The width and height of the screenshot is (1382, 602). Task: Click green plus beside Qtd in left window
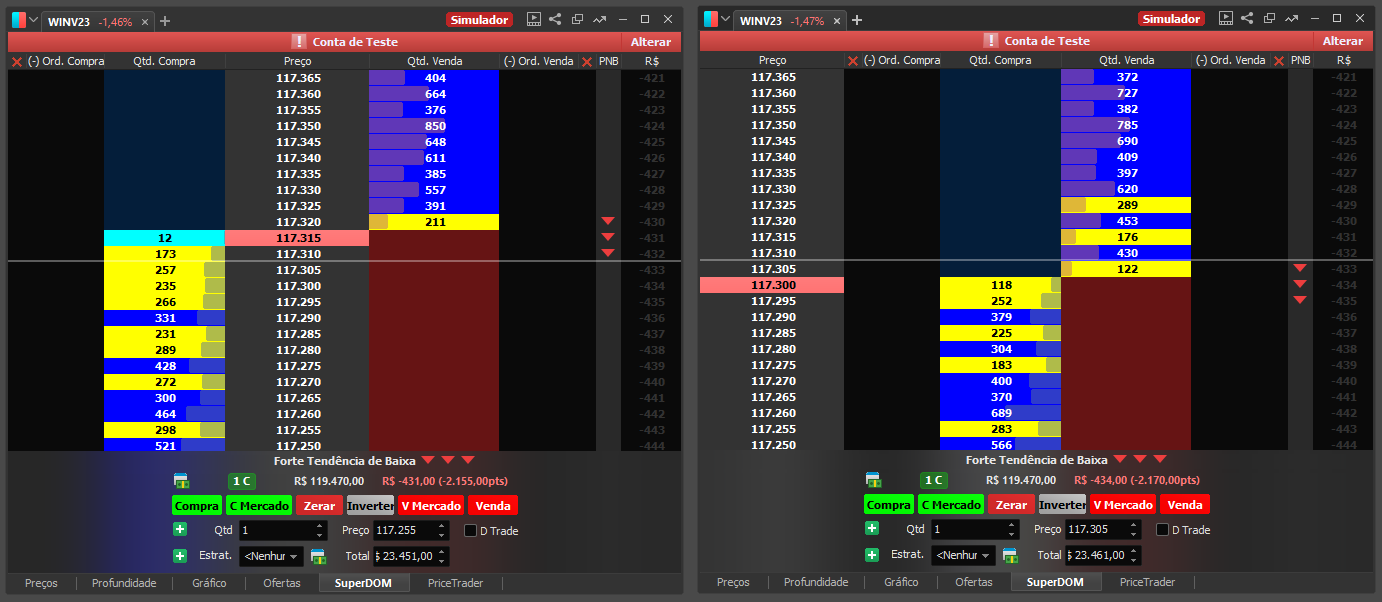tap(180, 530)
